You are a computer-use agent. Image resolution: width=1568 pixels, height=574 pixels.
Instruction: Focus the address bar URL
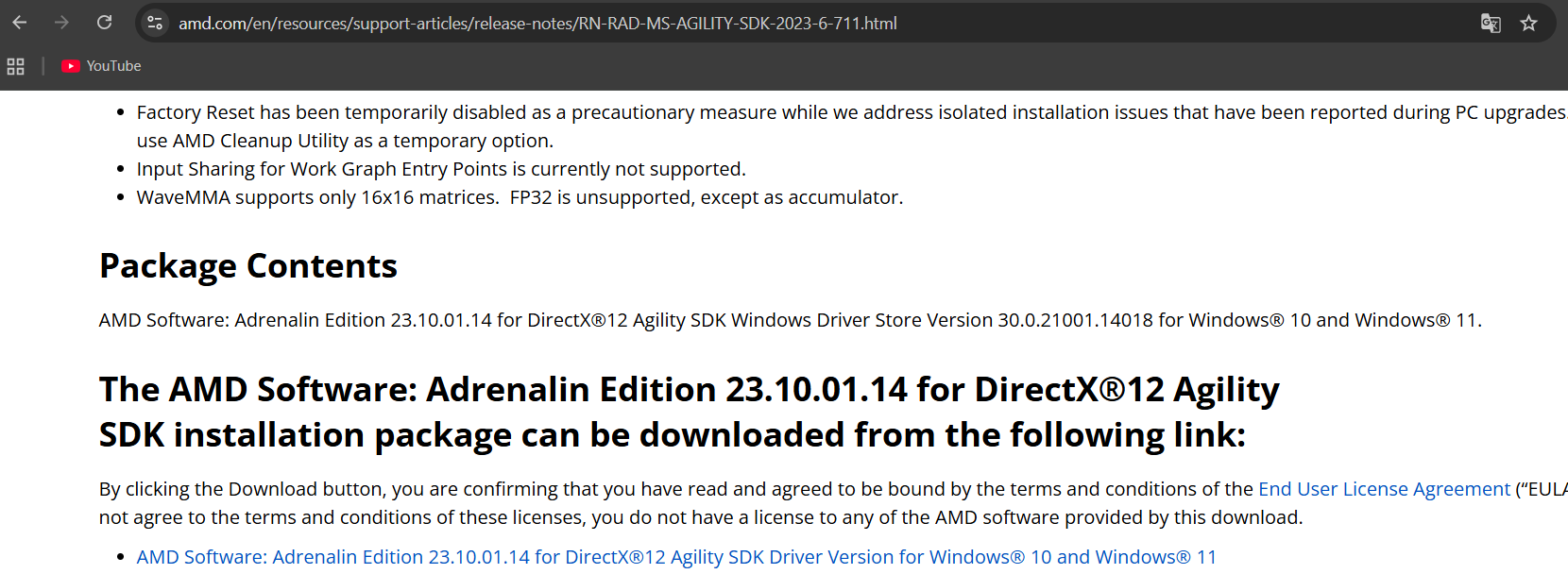click(537, 24)
